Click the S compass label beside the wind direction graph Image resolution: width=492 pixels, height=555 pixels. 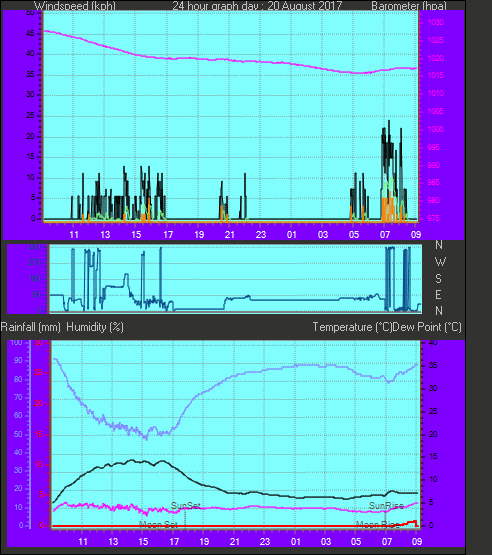[439, 279]
